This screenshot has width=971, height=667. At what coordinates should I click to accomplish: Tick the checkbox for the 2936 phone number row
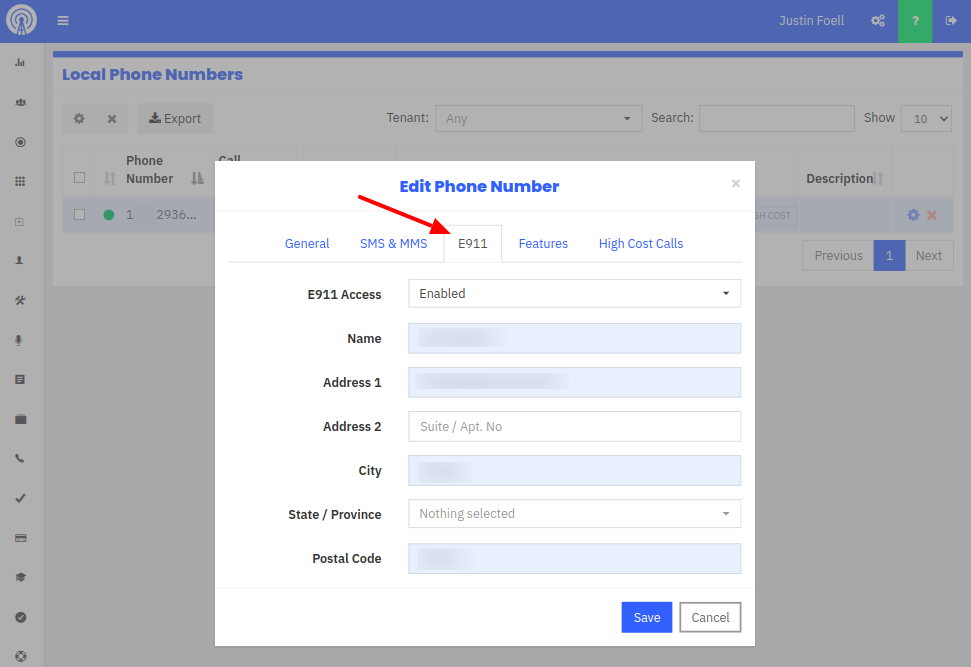click(79, 214)
